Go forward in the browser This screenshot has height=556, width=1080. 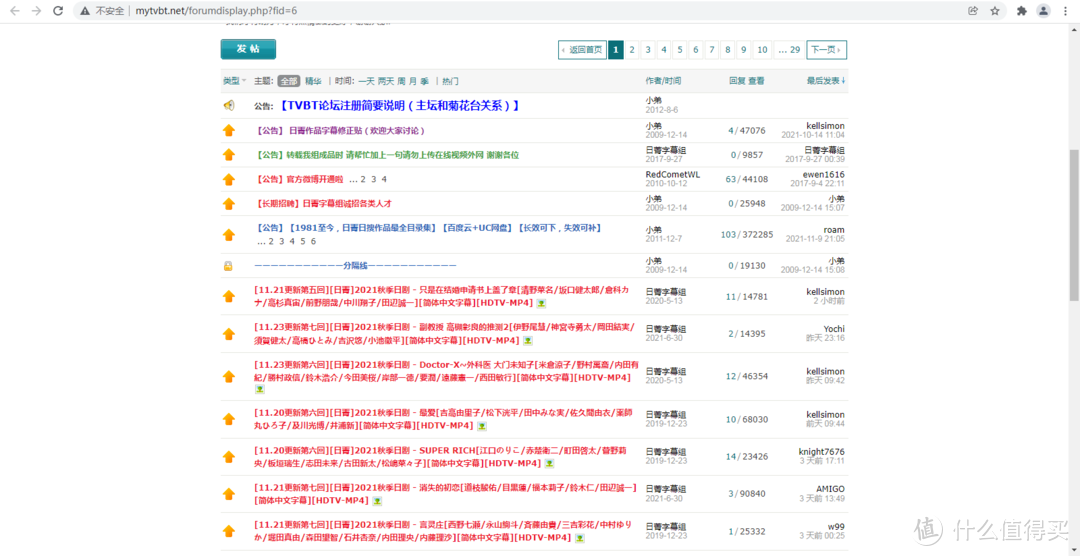pos(37,11)
